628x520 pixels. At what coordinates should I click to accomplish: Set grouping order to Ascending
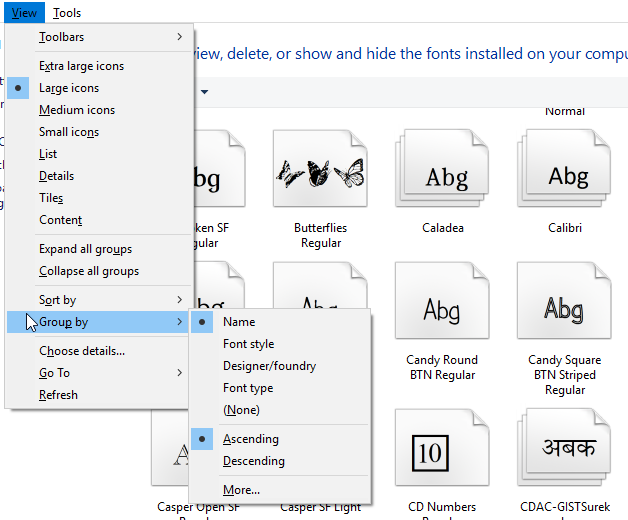[x=280, y=439]
